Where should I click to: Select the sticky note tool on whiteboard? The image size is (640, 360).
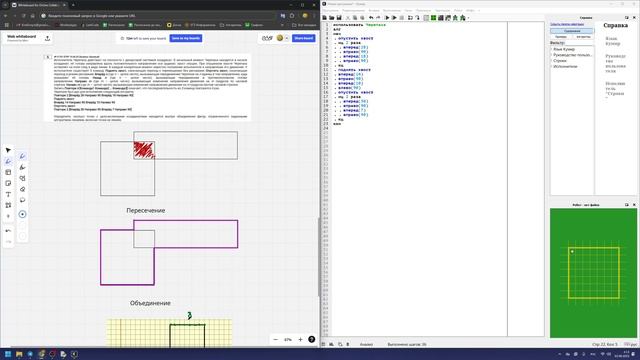[8, 184]
